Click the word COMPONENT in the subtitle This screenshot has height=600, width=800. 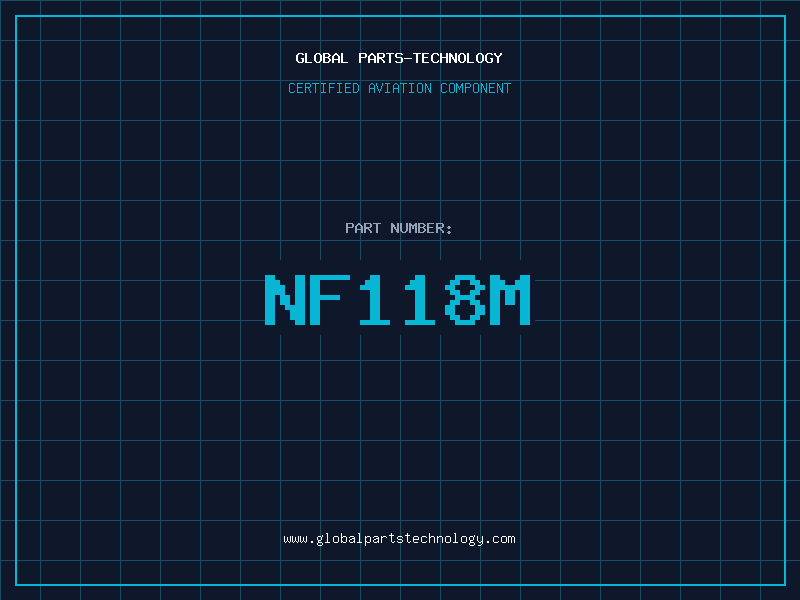(476, 88)
